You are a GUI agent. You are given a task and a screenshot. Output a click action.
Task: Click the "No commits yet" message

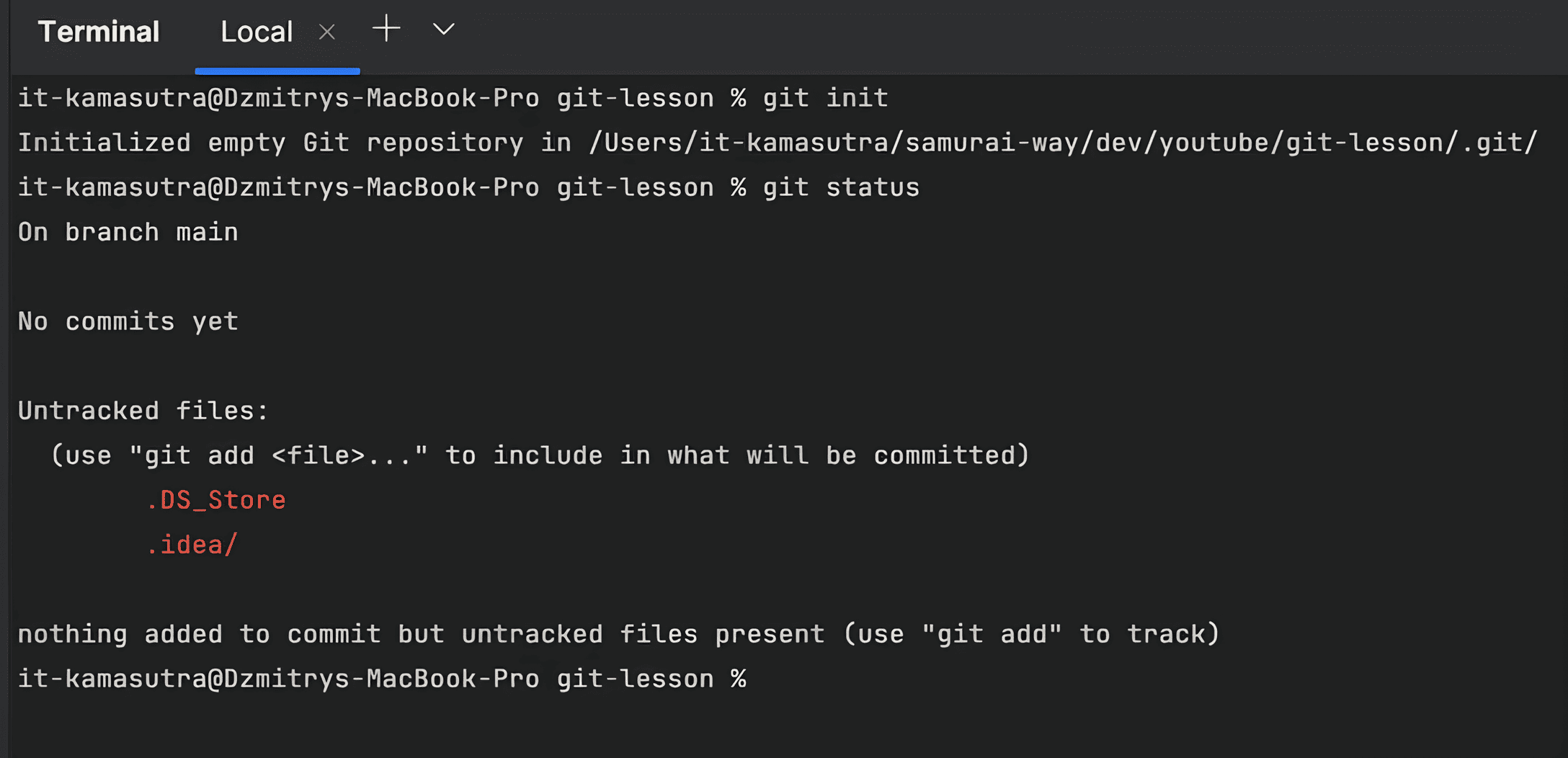click(x=128, y=321)
